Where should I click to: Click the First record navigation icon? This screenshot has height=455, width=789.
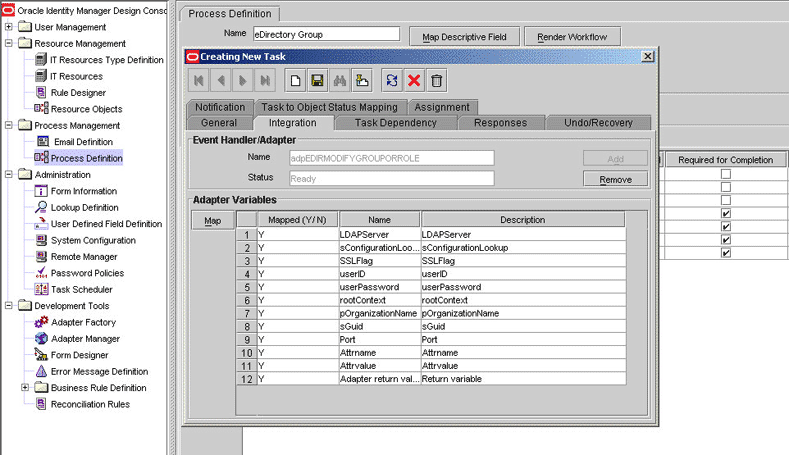[x=199, y=81]
